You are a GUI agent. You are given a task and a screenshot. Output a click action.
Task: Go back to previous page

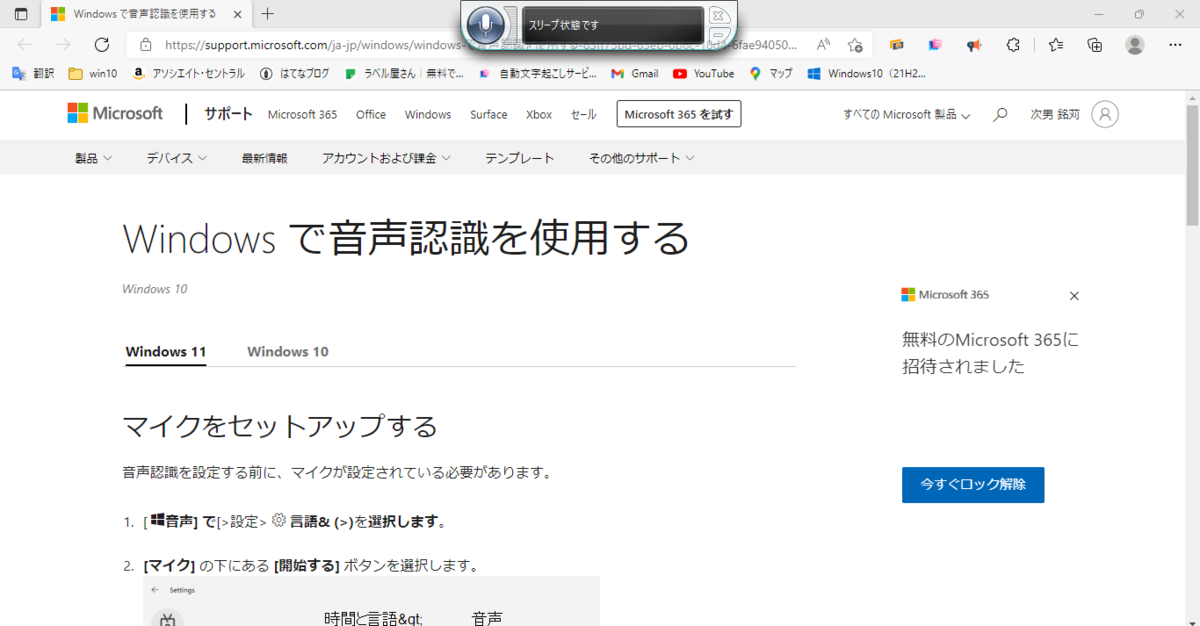click(25, 45)
